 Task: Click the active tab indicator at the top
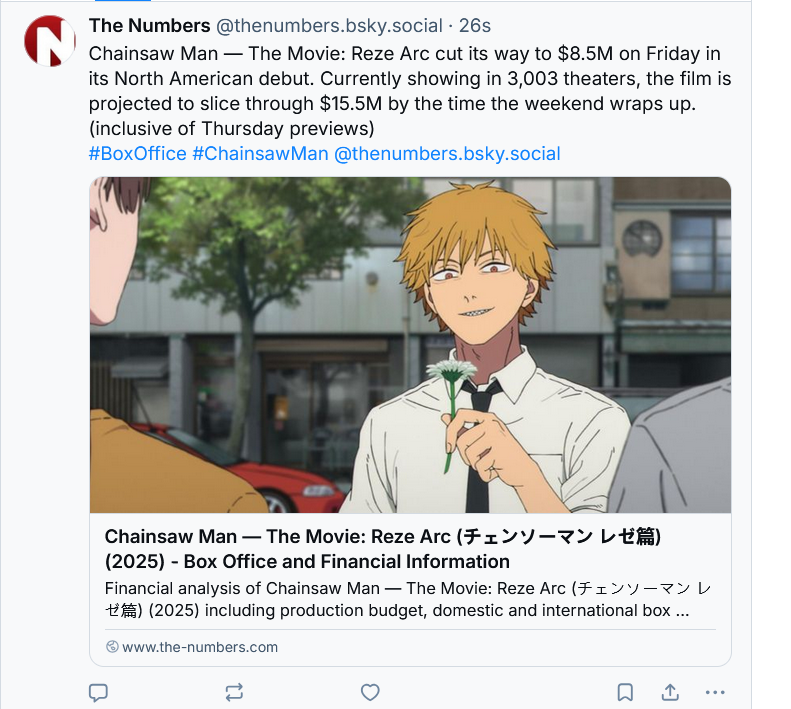click(x=123, y=1)
